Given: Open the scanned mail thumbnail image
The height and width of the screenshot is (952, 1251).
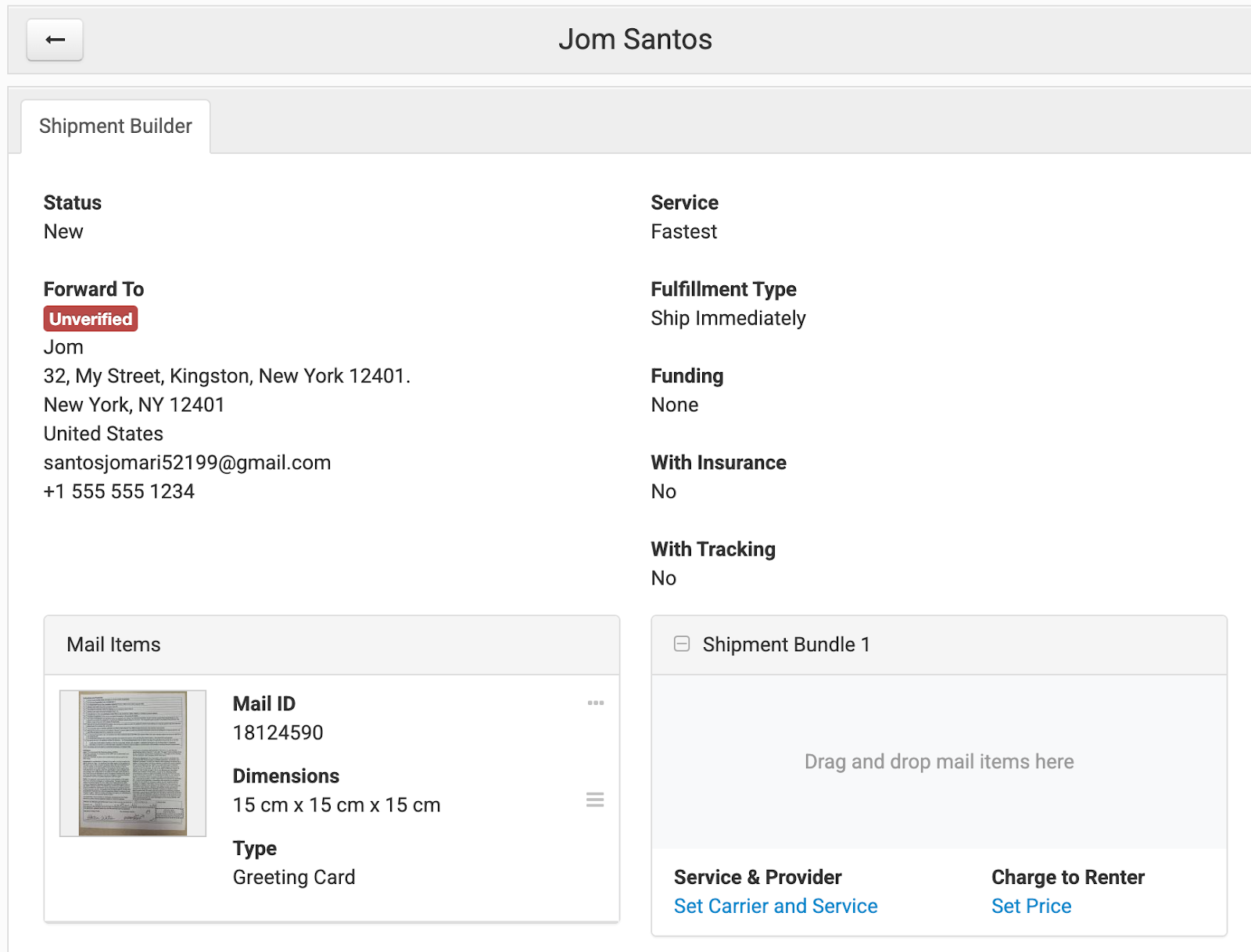Looking at the screenshot, I should 133,763.
